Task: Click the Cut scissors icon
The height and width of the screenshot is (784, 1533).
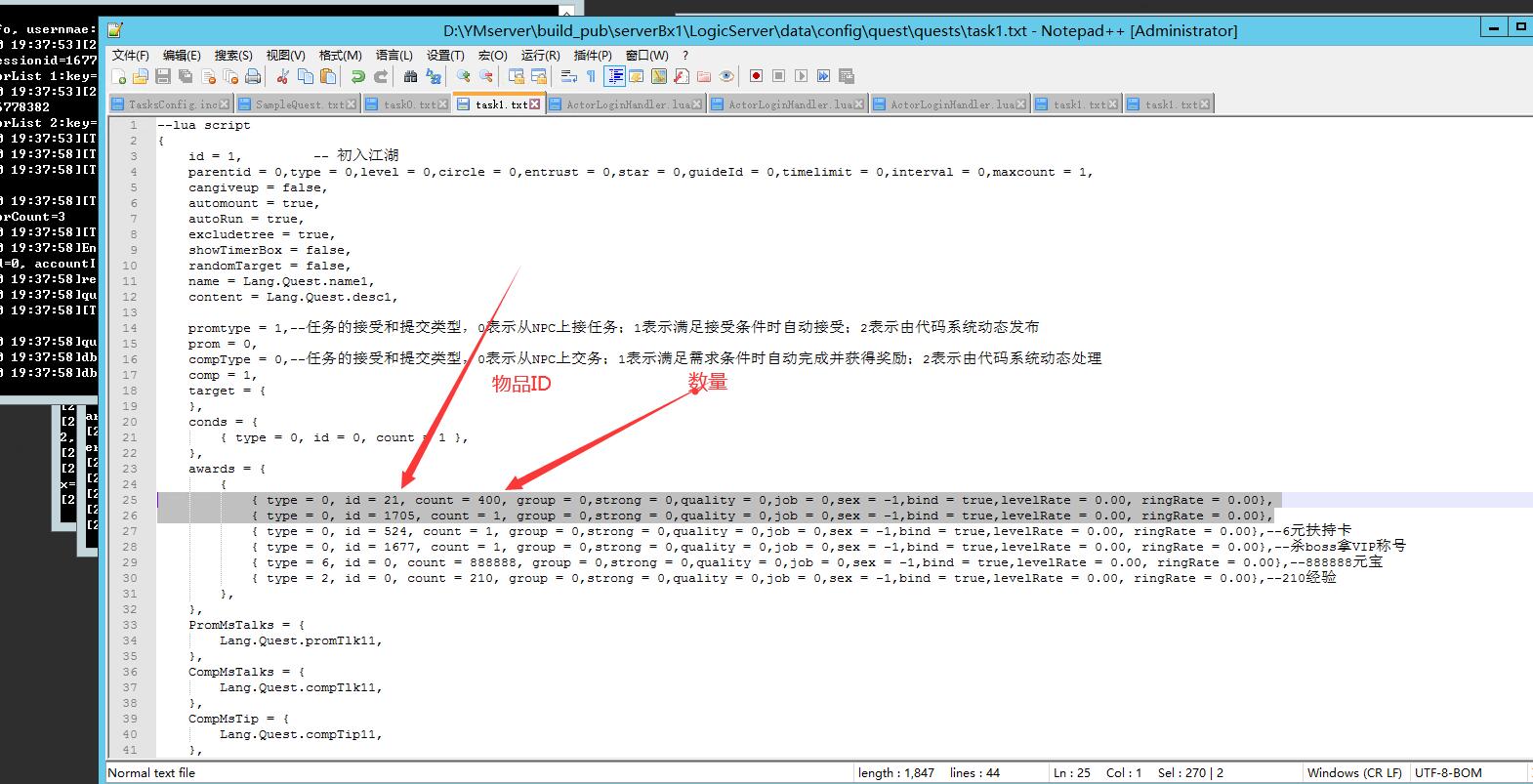Action: [x=283, y=76]
